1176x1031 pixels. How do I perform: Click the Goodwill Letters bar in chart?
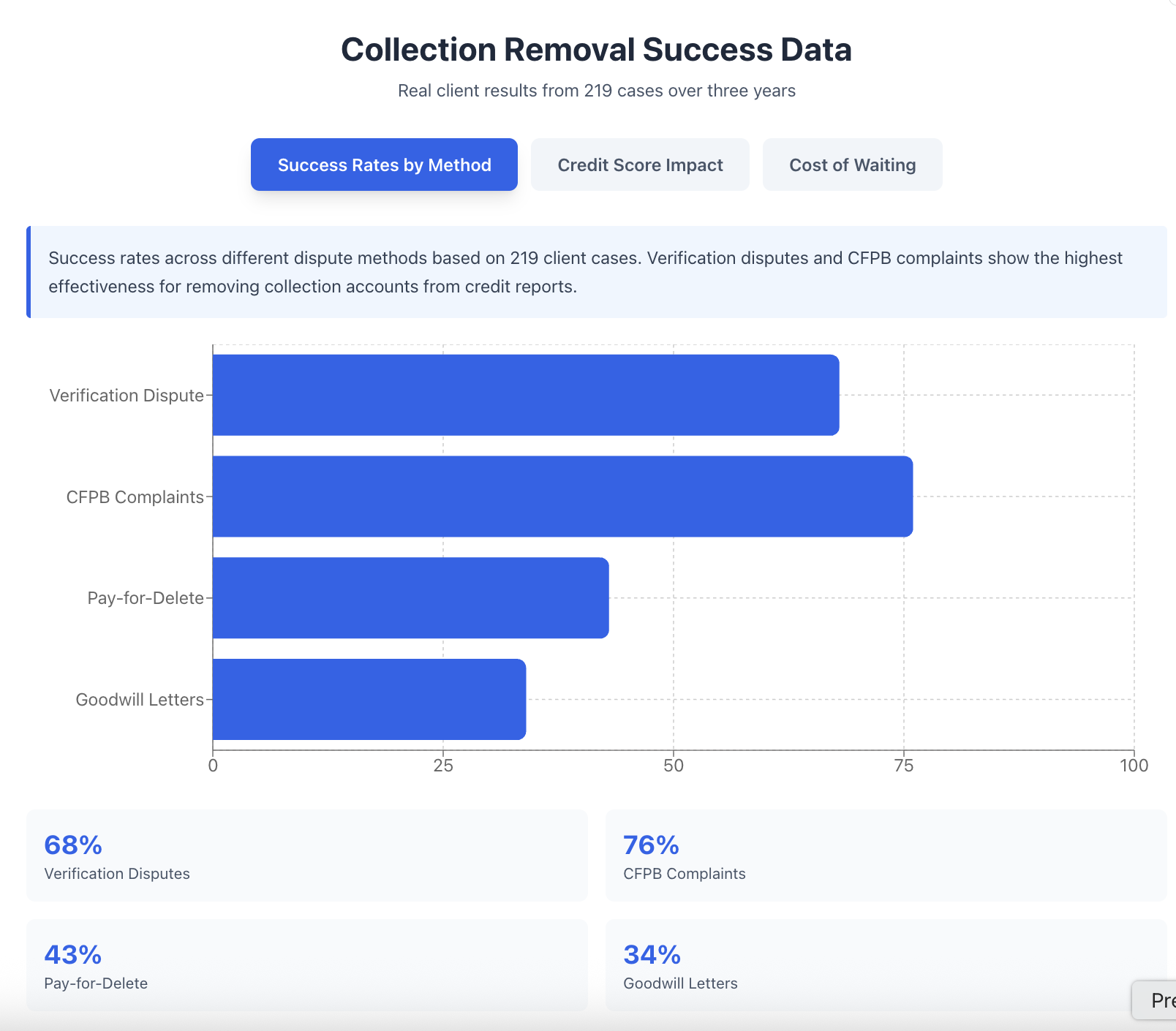[369, 699]
